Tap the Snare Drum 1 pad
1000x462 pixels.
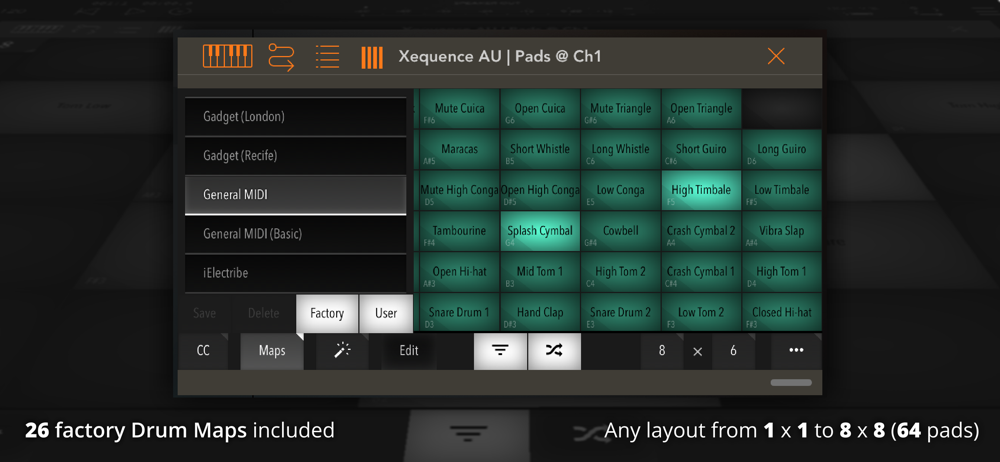point(459,312)
